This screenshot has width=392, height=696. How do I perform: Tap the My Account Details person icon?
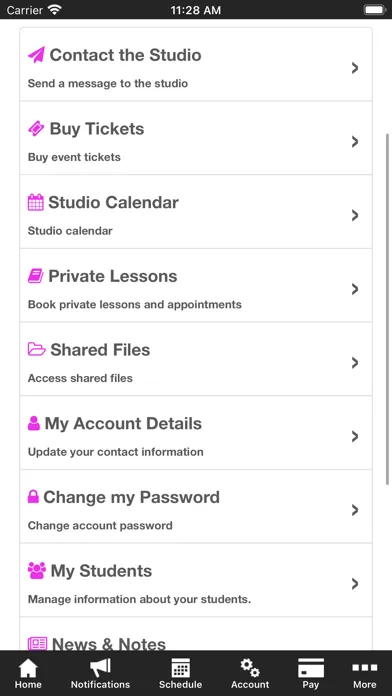(34, 423)
